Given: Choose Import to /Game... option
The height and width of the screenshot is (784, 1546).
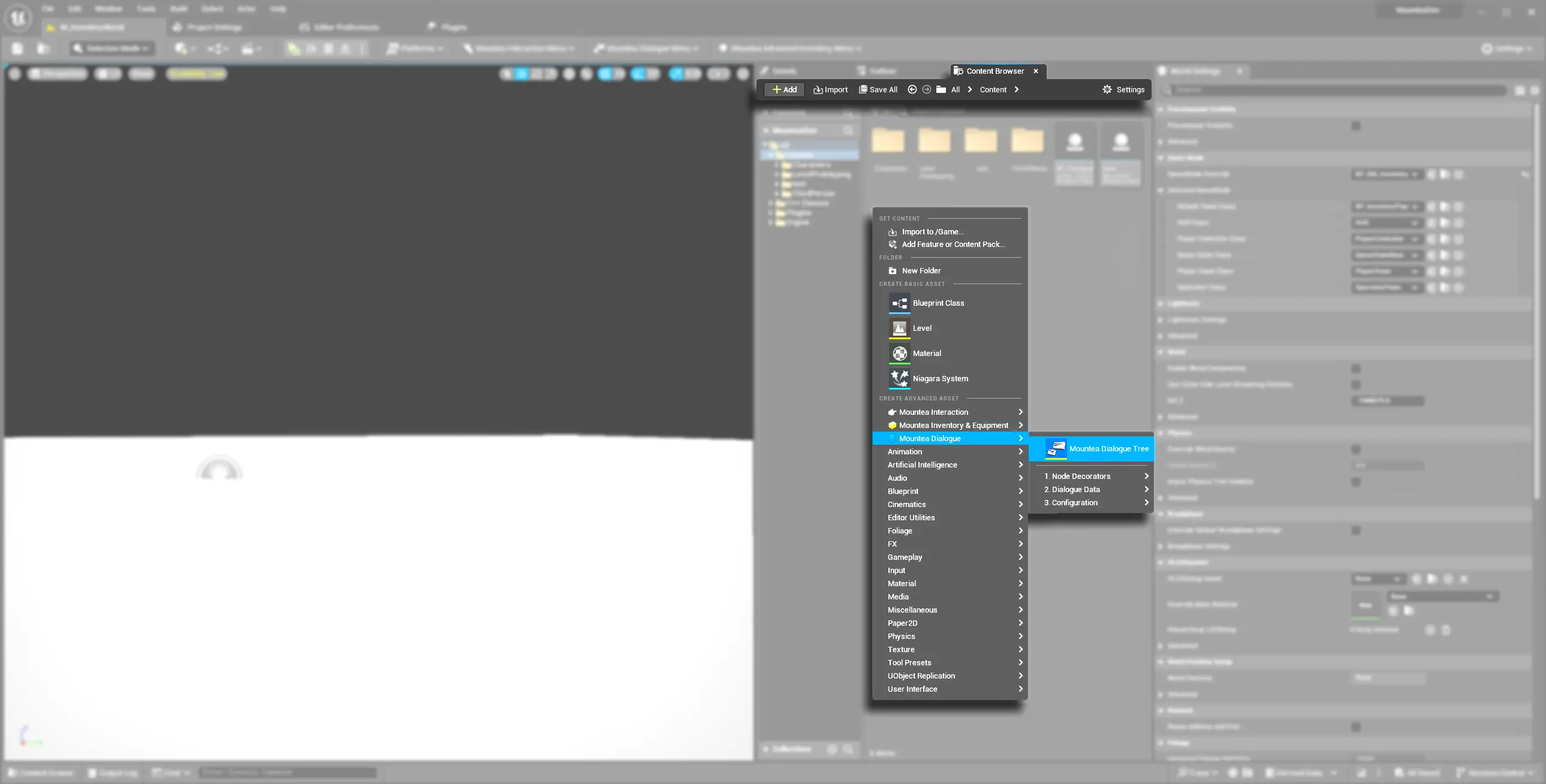Looking at the screenshot, I should click(x=932, y=232).
